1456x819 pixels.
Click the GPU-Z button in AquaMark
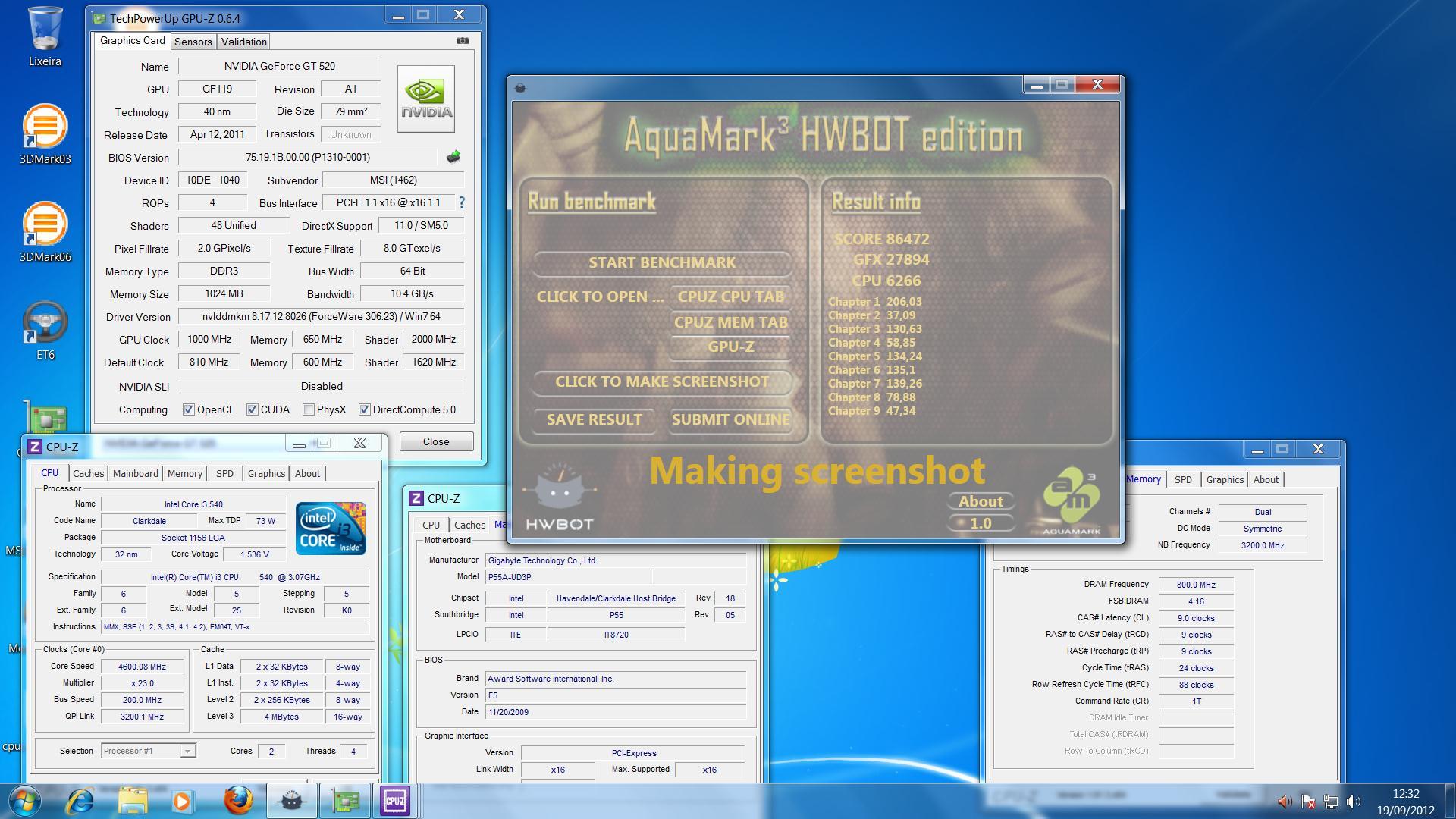click(x=730, y=347)
